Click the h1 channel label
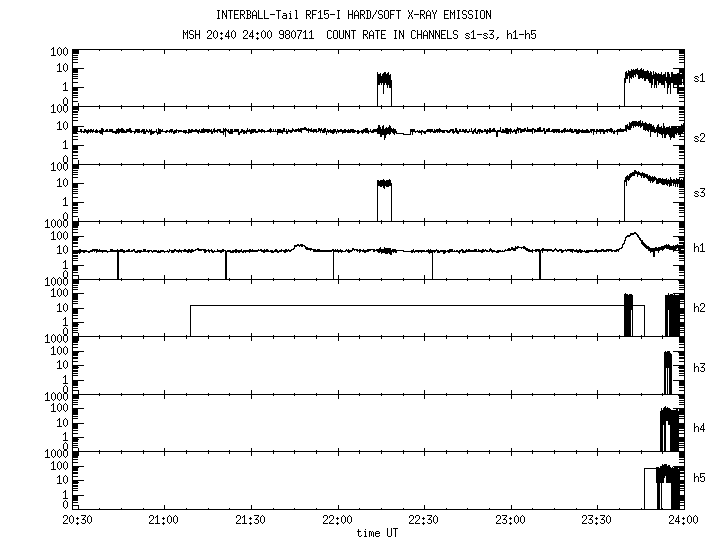The image size is (720, 550). pos(699,248)
